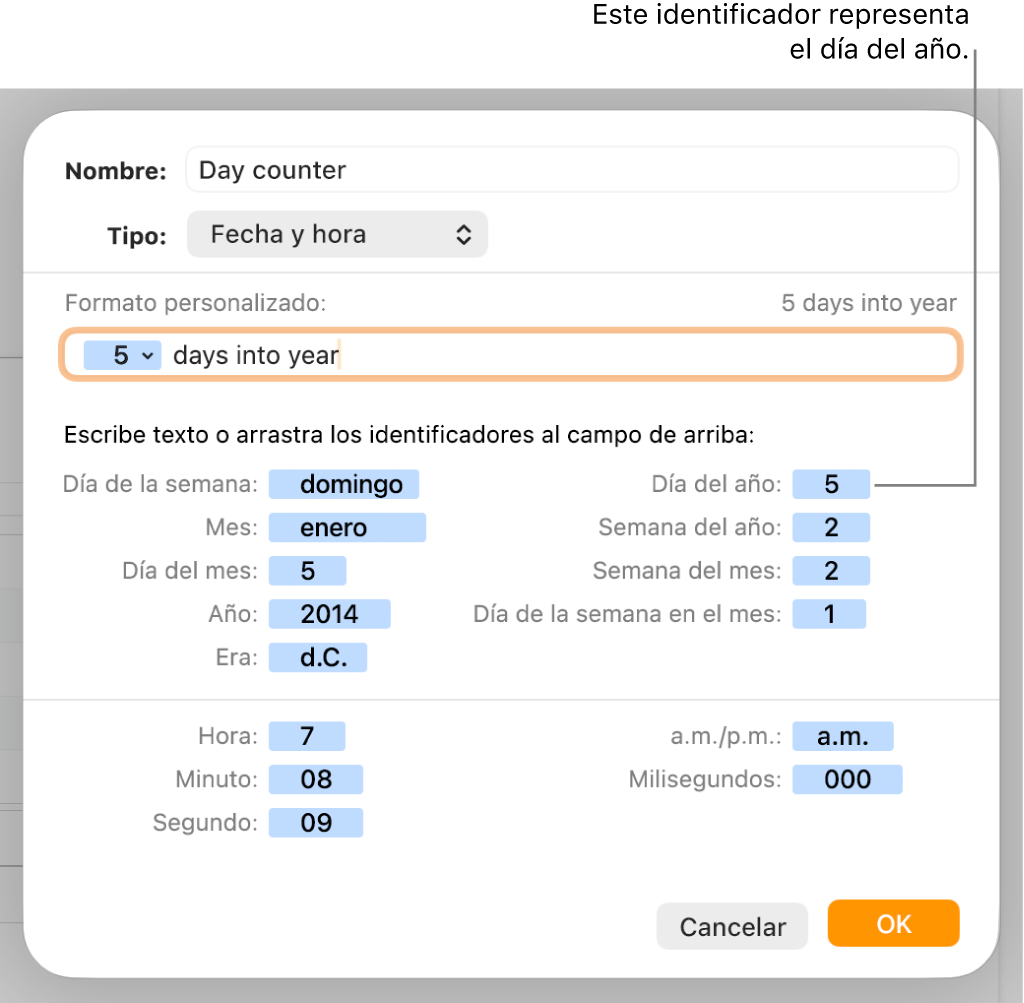The image size is (1024, 1003).
Task: Open the "Fecha y hora" type dropdown
Action: coord(337,234)
